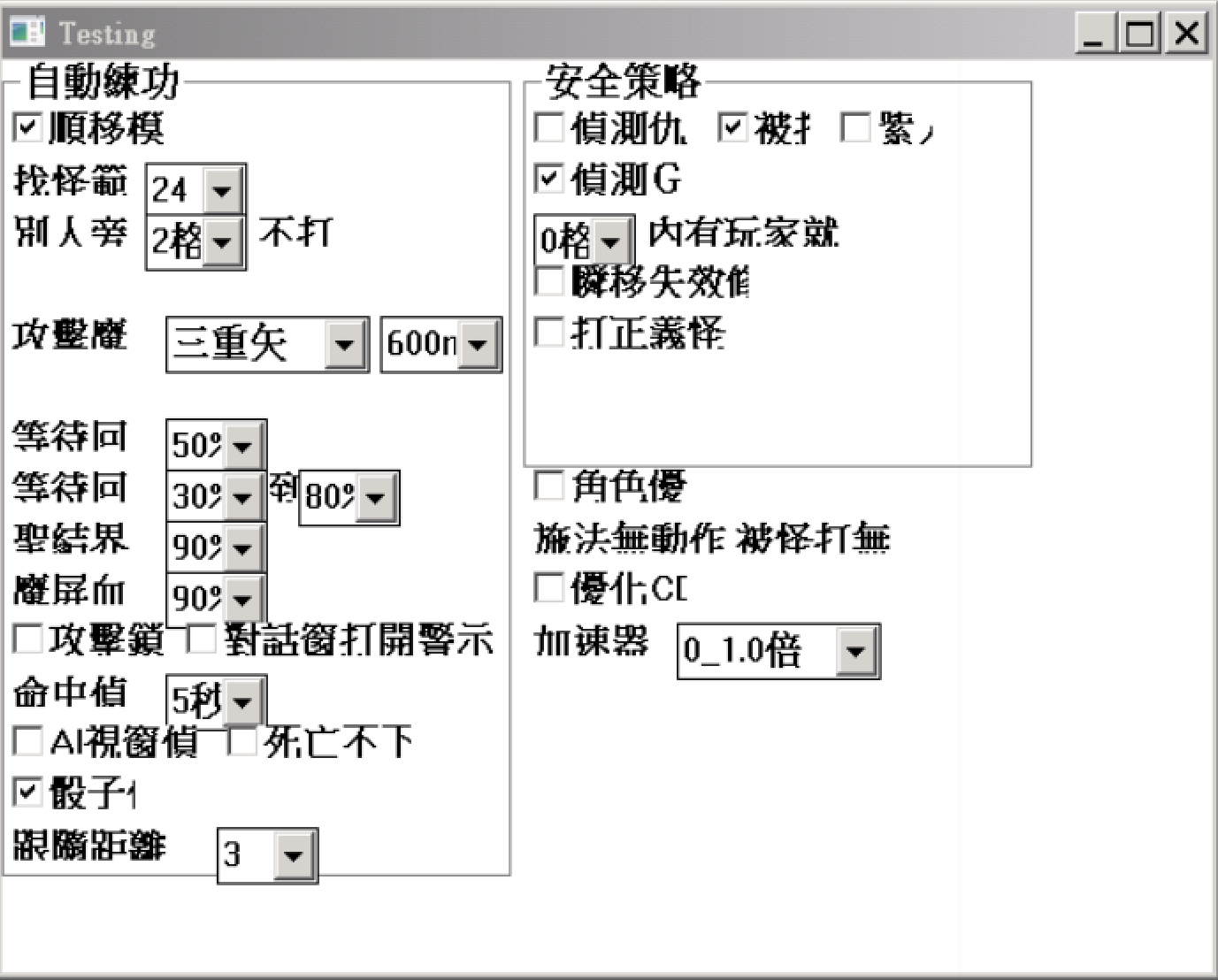Maximize the Testing window

click(x=1140, y=34)
